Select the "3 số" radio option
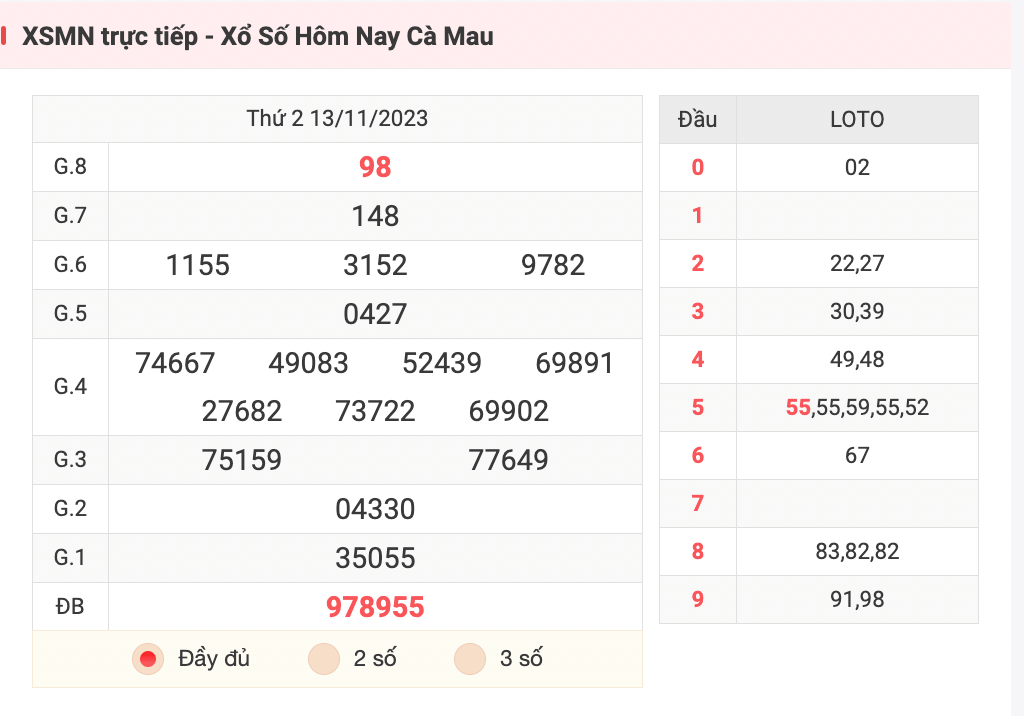The width and height of the screenshot is (1024, 716). click(x=470, y=659)
